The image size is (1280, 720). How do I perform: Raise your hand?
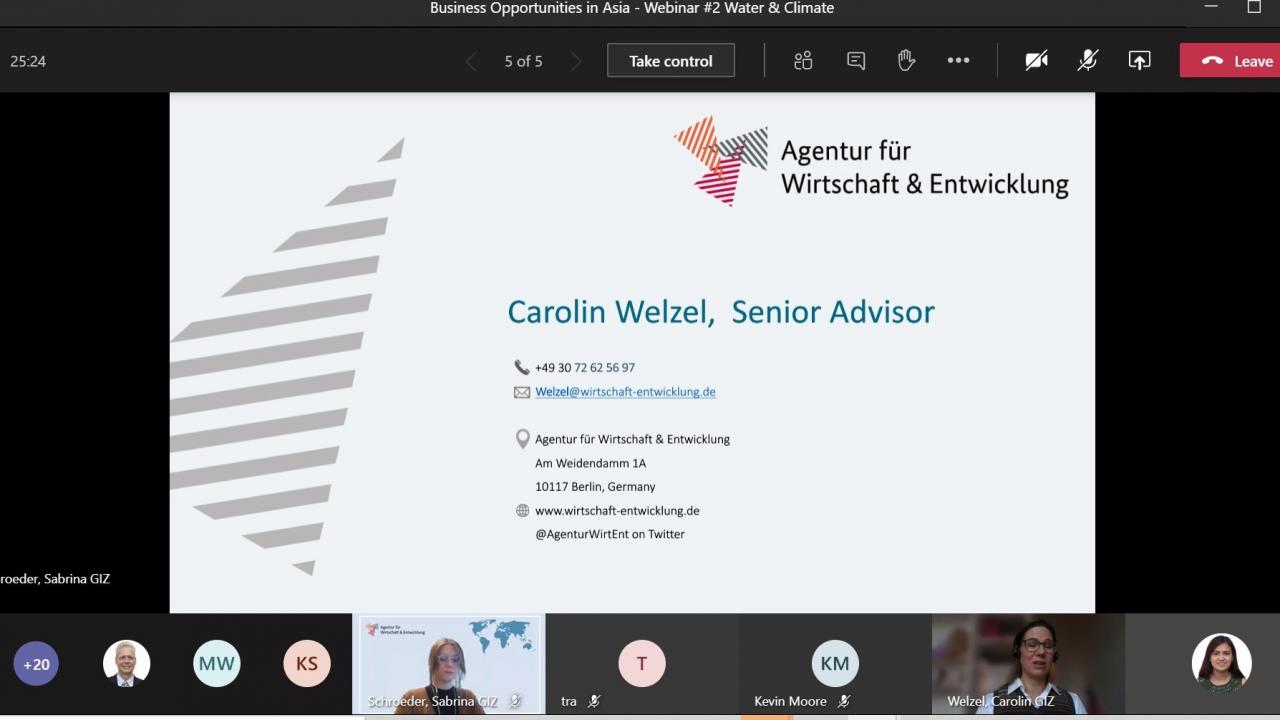coord(906,61)
